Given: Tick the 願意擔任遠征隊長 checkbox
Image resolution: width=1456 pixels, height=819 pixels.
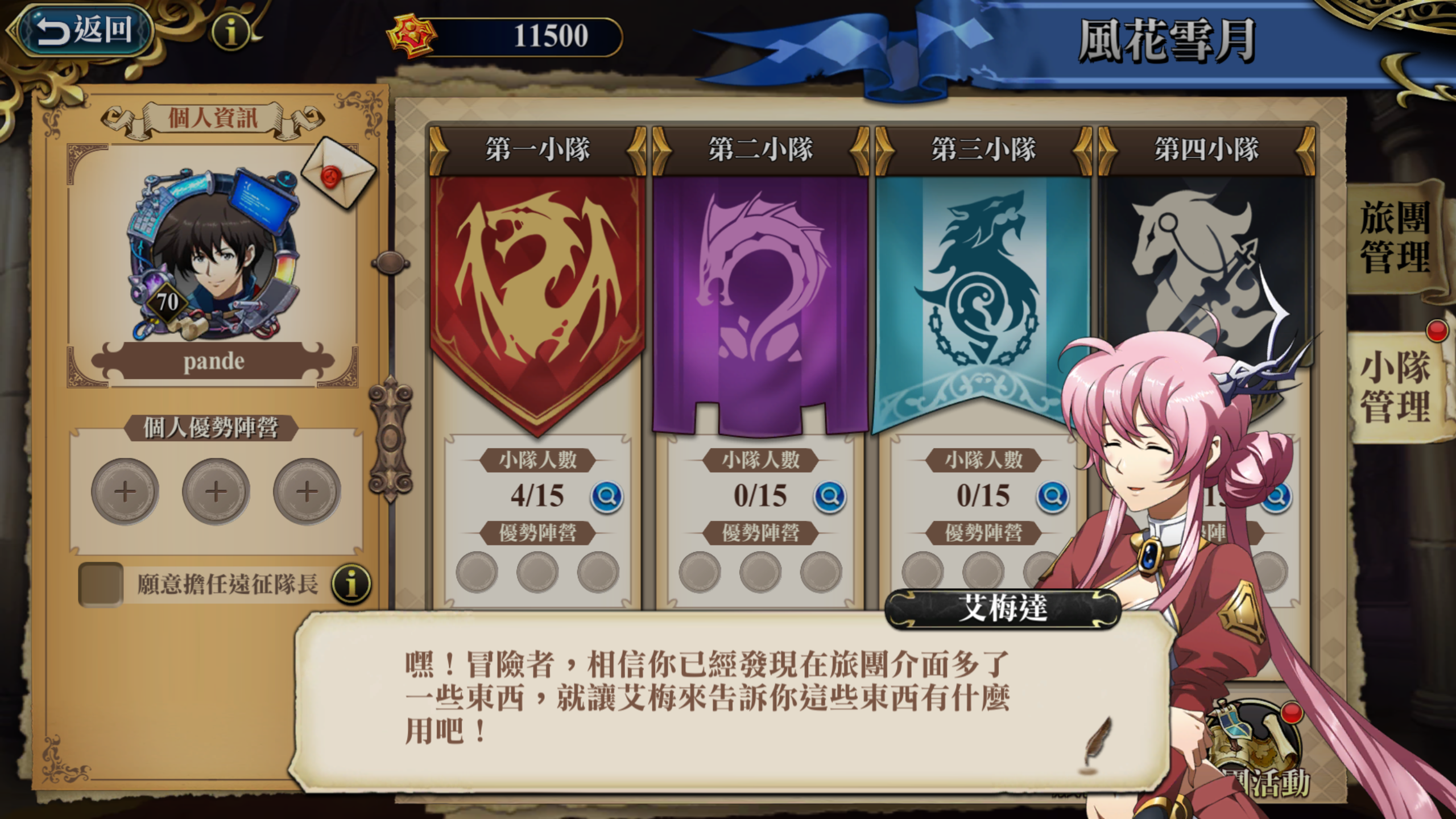Looking at the screenshot, I should click(101, 584).
